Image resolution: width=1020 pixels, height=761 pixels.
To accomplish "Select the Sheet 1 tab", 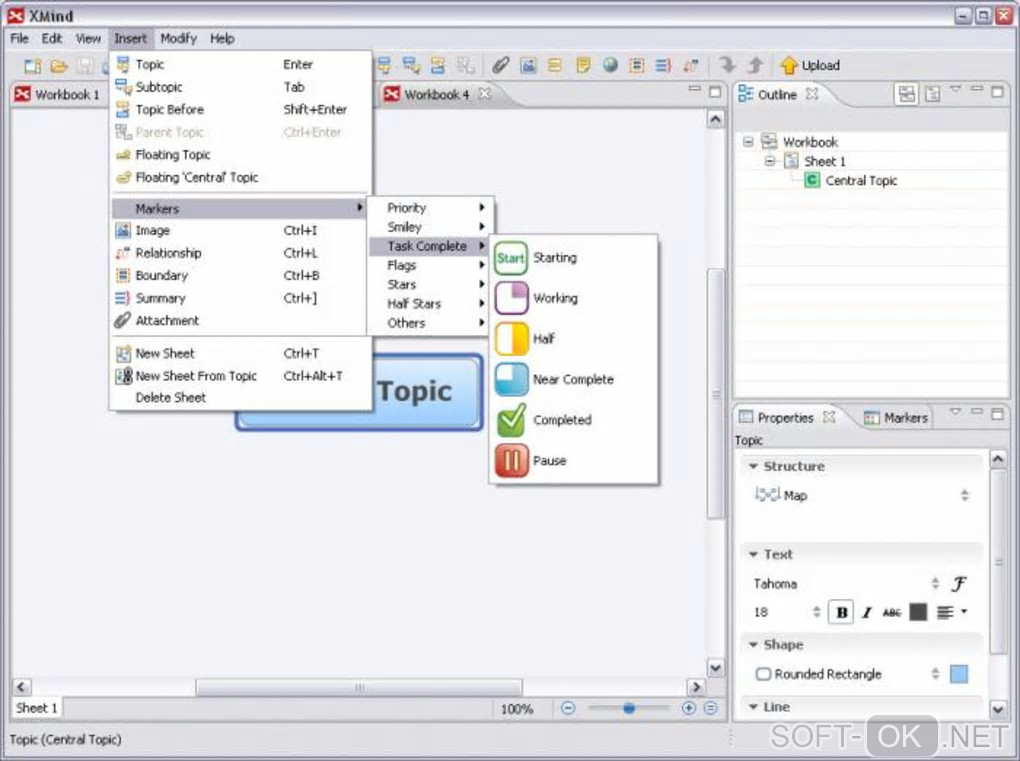I will click(36, 708).
